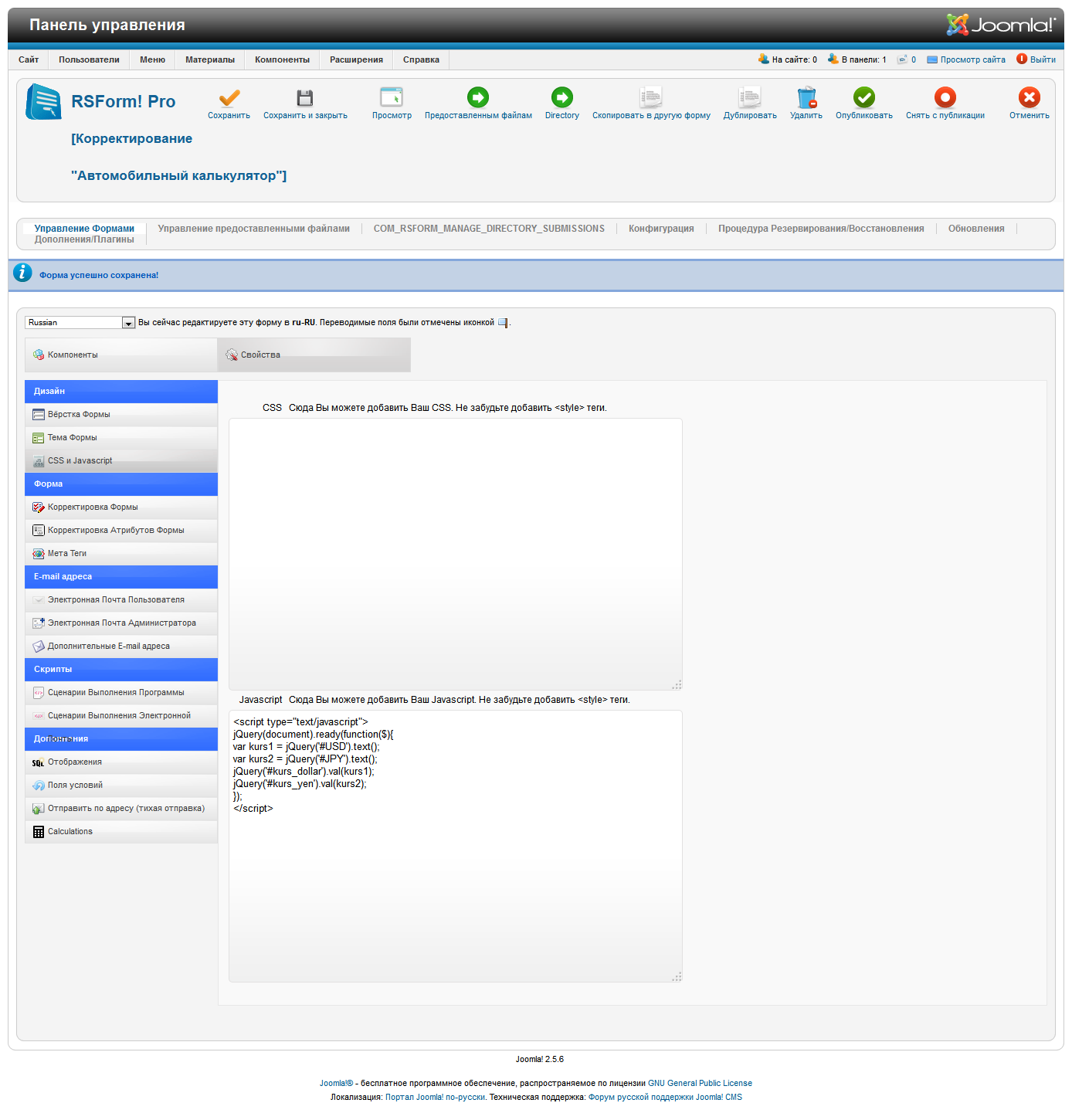This screenshot has height=1120, width=1072.
Task: Open the Сайт menu
Action: [x=29, y=59]
